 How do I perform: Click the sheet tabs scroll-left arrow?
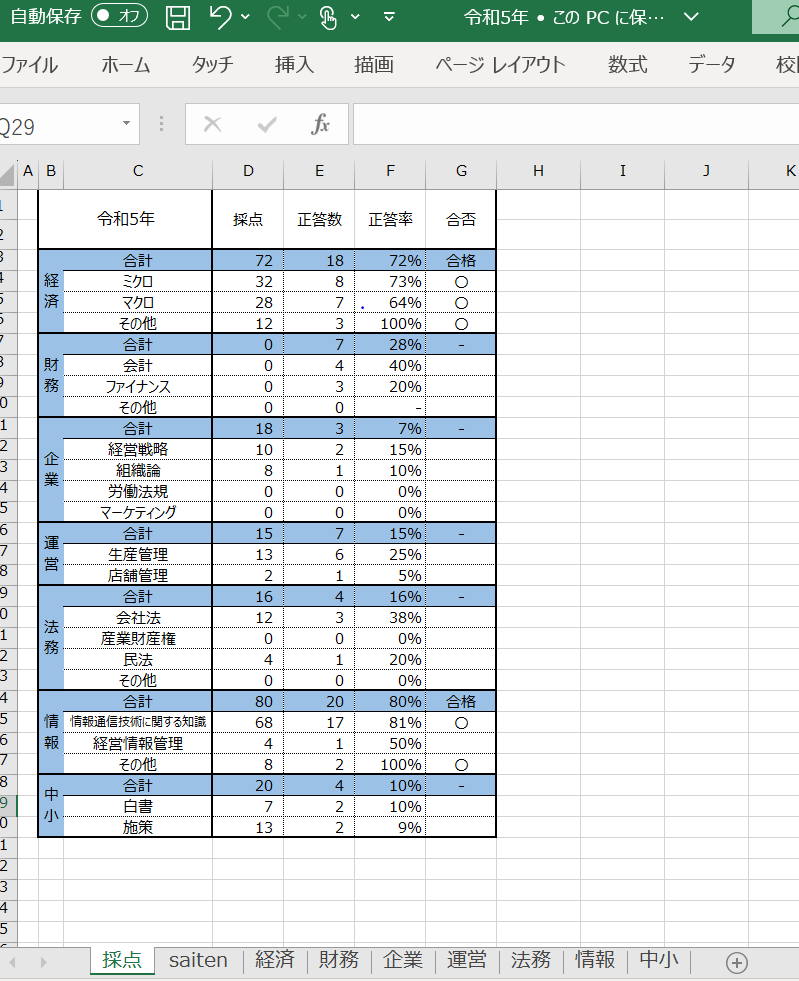(13, 962)
